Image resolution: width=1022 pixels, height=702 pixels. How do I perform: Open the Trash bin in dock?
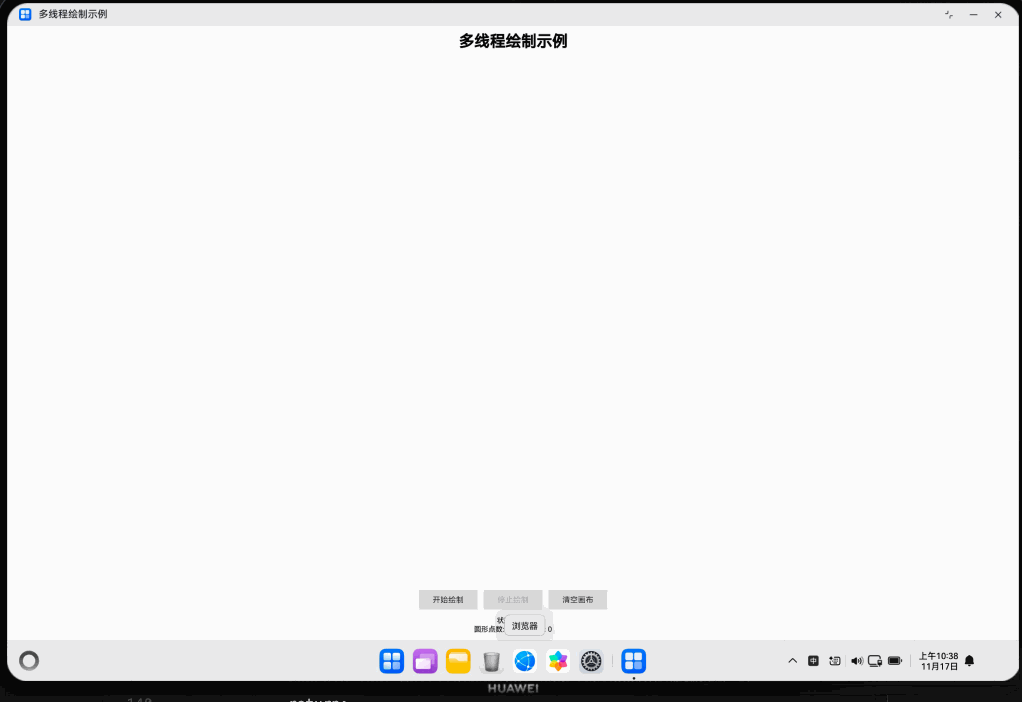491,661
